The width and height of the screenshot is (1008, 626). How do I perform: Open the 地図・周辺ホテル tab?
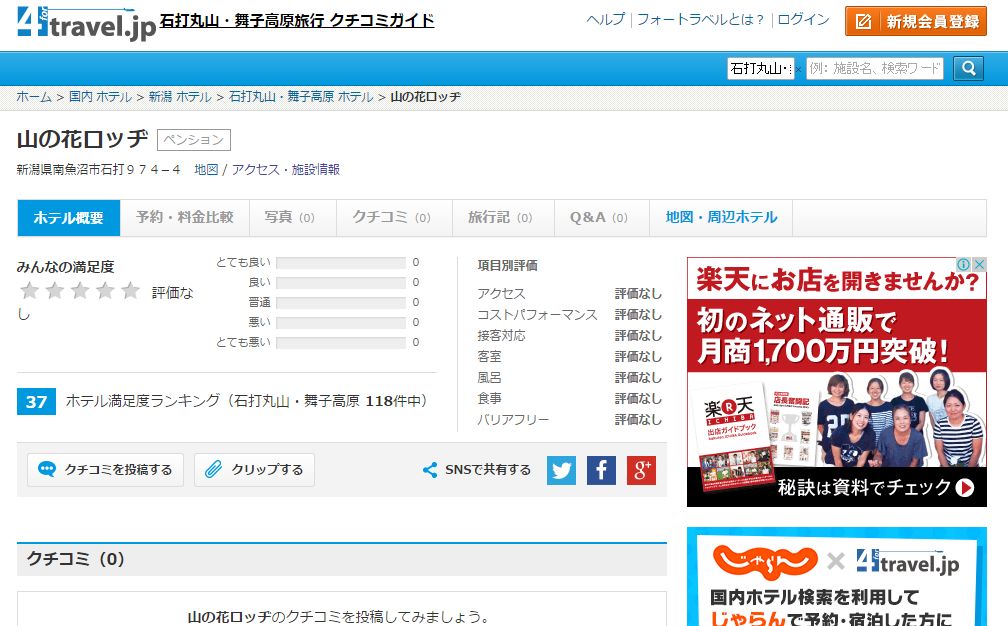point(720,217)
